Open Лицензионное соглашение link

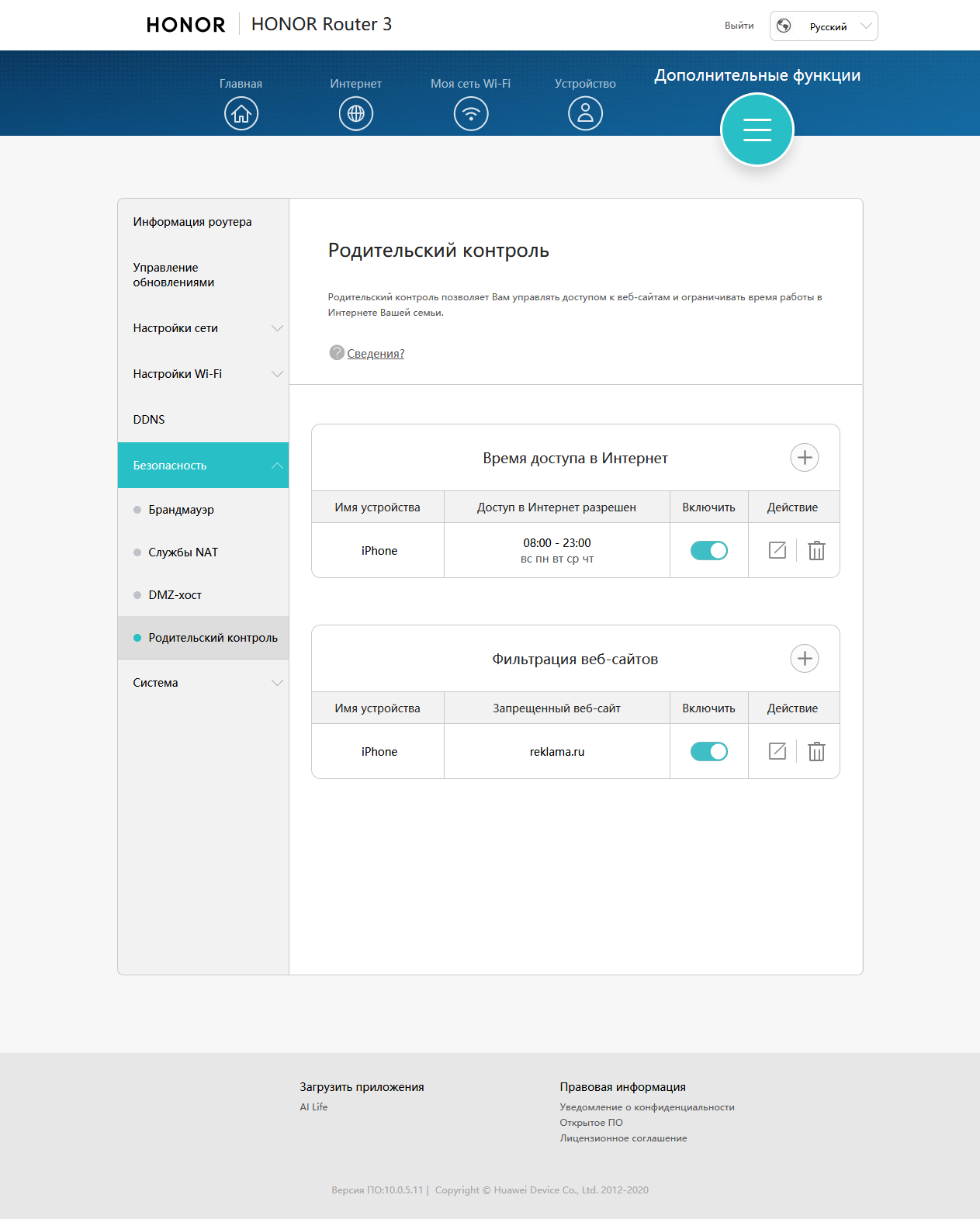coord(624,1138)
